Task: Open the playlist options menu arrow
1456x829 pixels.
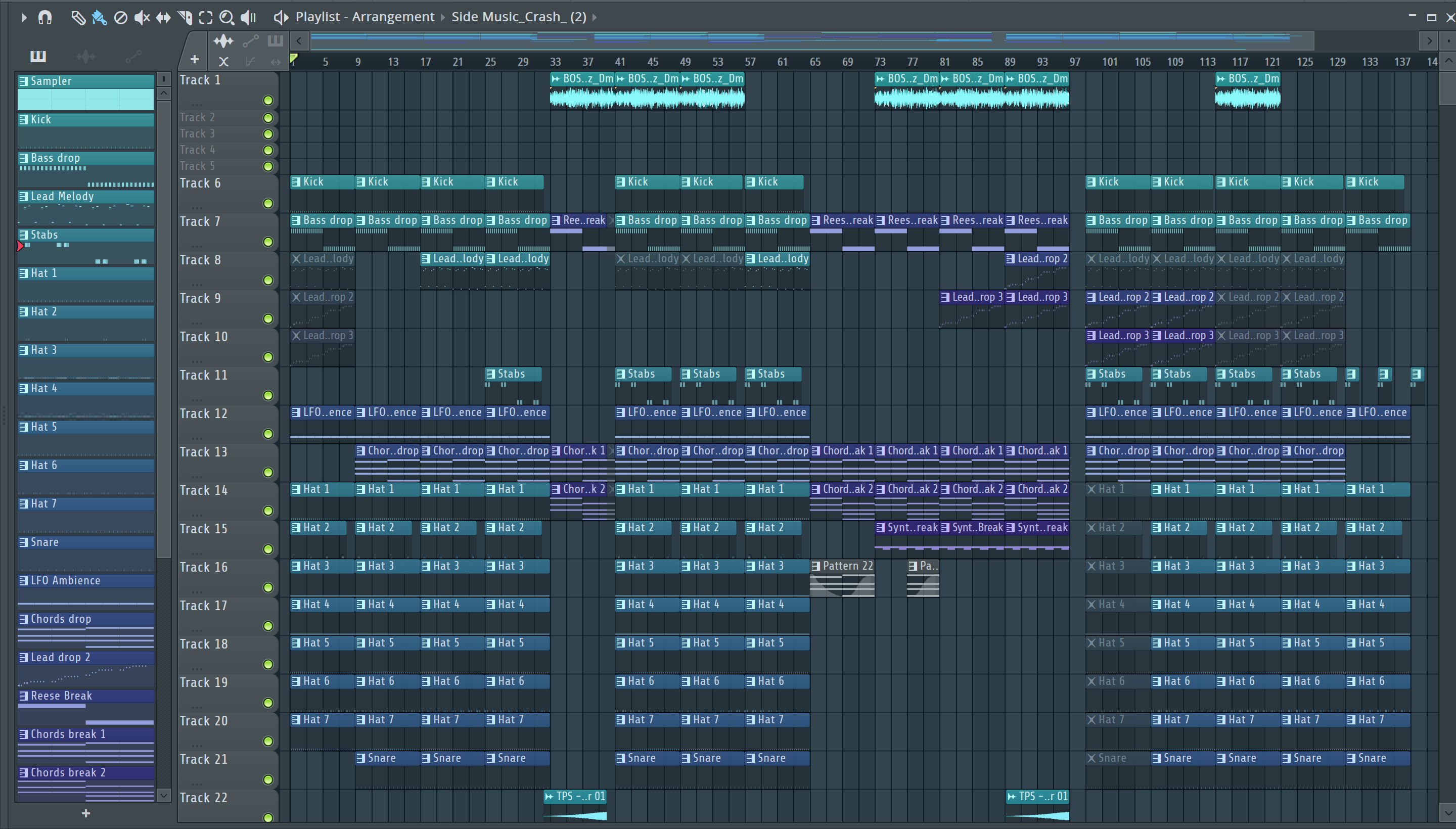Action: pos(23,17)
